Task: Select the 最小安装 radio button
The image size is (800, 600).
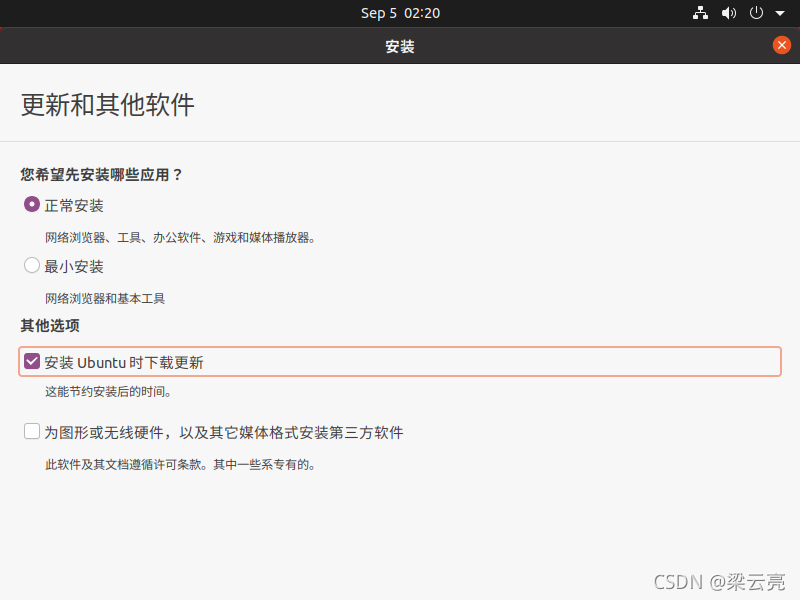Action: coord(32,265)
